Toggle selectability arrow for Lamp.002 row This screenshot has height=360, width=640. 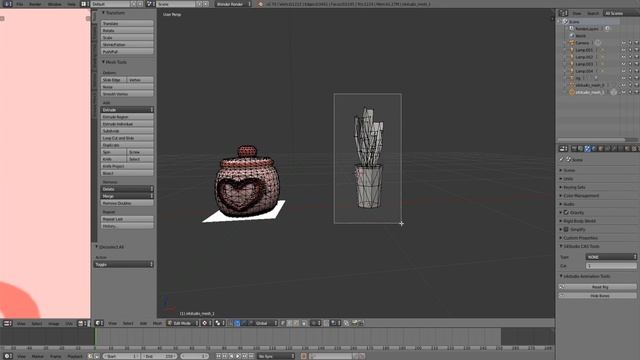630,57
